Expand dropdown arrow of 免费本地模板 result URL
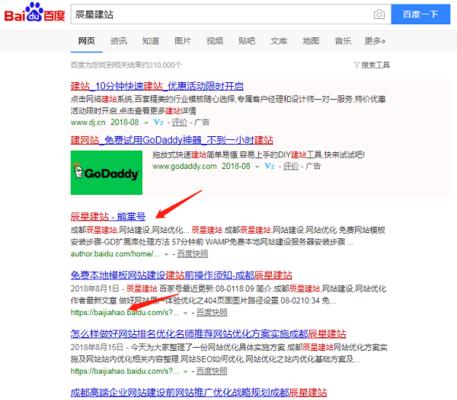Viewport: 457px width, 400px height. pyautogui.click(x=185, y=313)
